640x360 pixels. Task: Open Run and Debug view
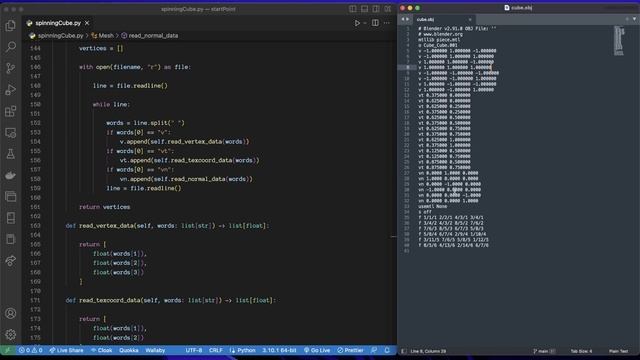tap(11, 89)
